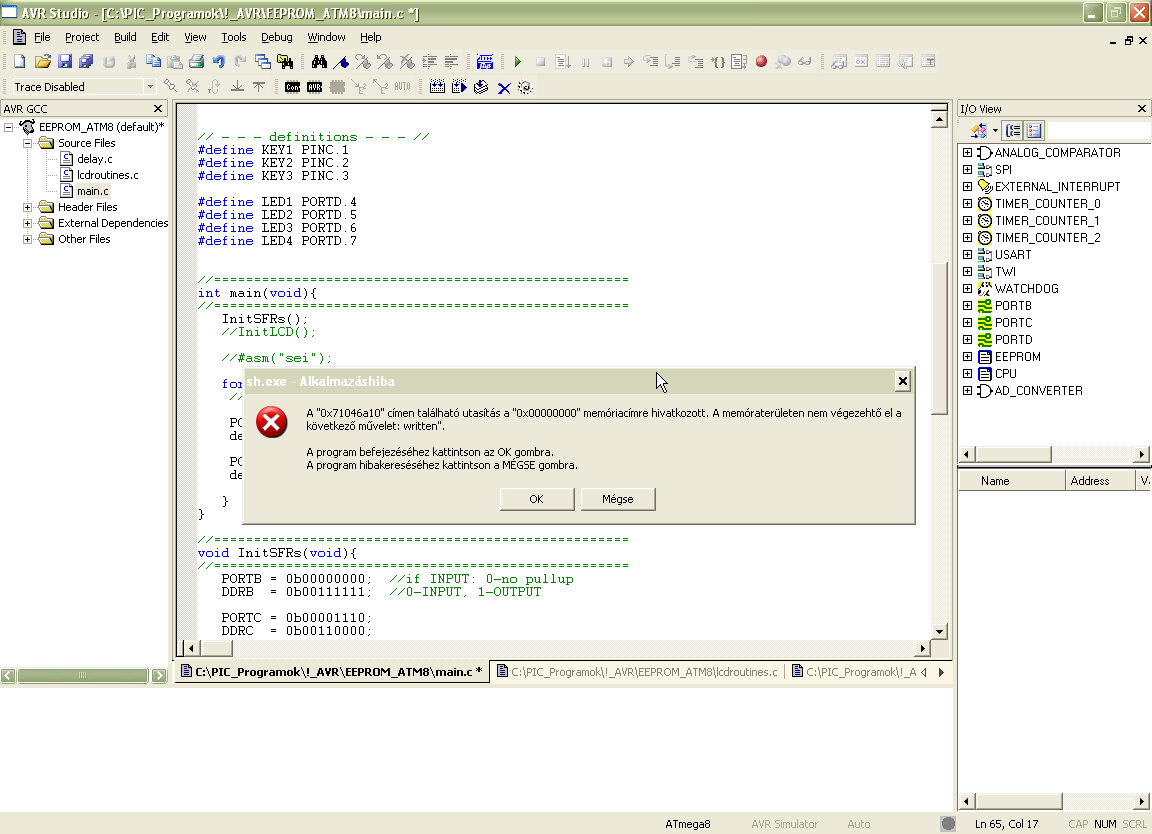Start debugging with the green play icon

(x=517, y=62)
